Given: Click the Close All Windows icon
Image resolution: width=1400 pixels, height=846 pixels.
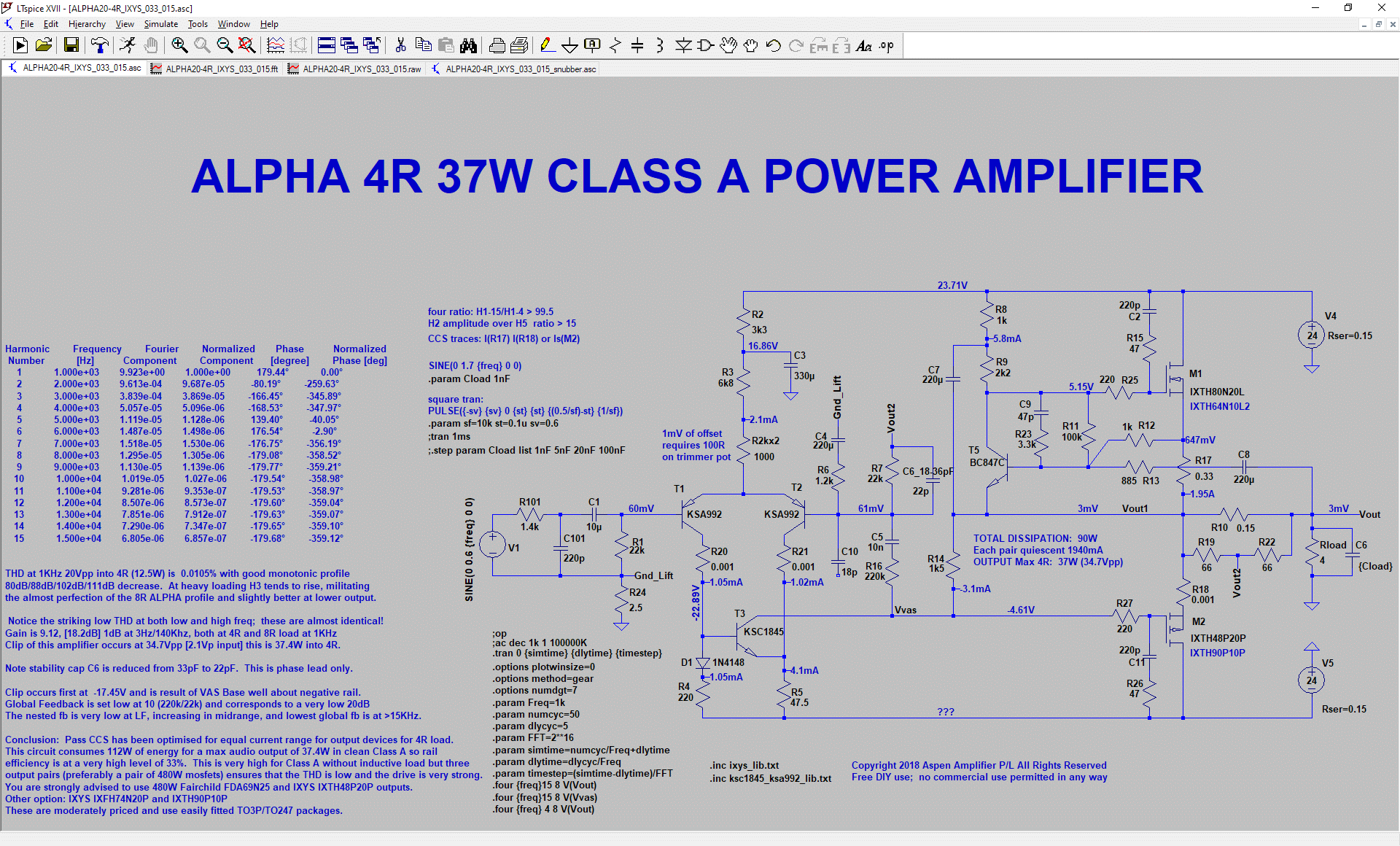Looking at the screenshot, I should 372,46.
